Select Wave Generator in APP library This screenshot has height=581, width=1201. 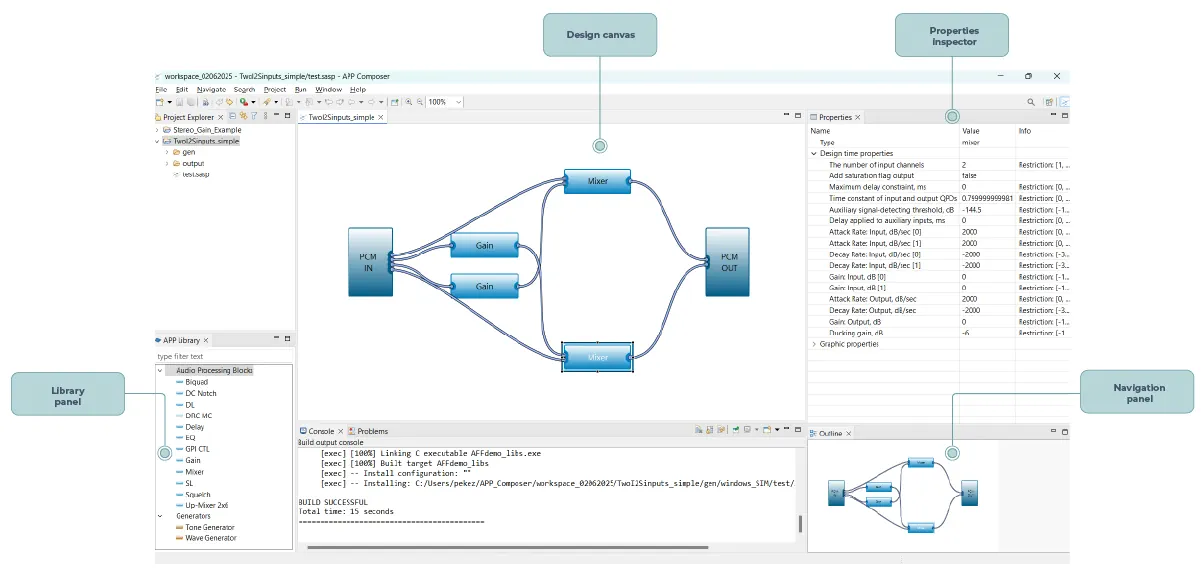point(211,538)
